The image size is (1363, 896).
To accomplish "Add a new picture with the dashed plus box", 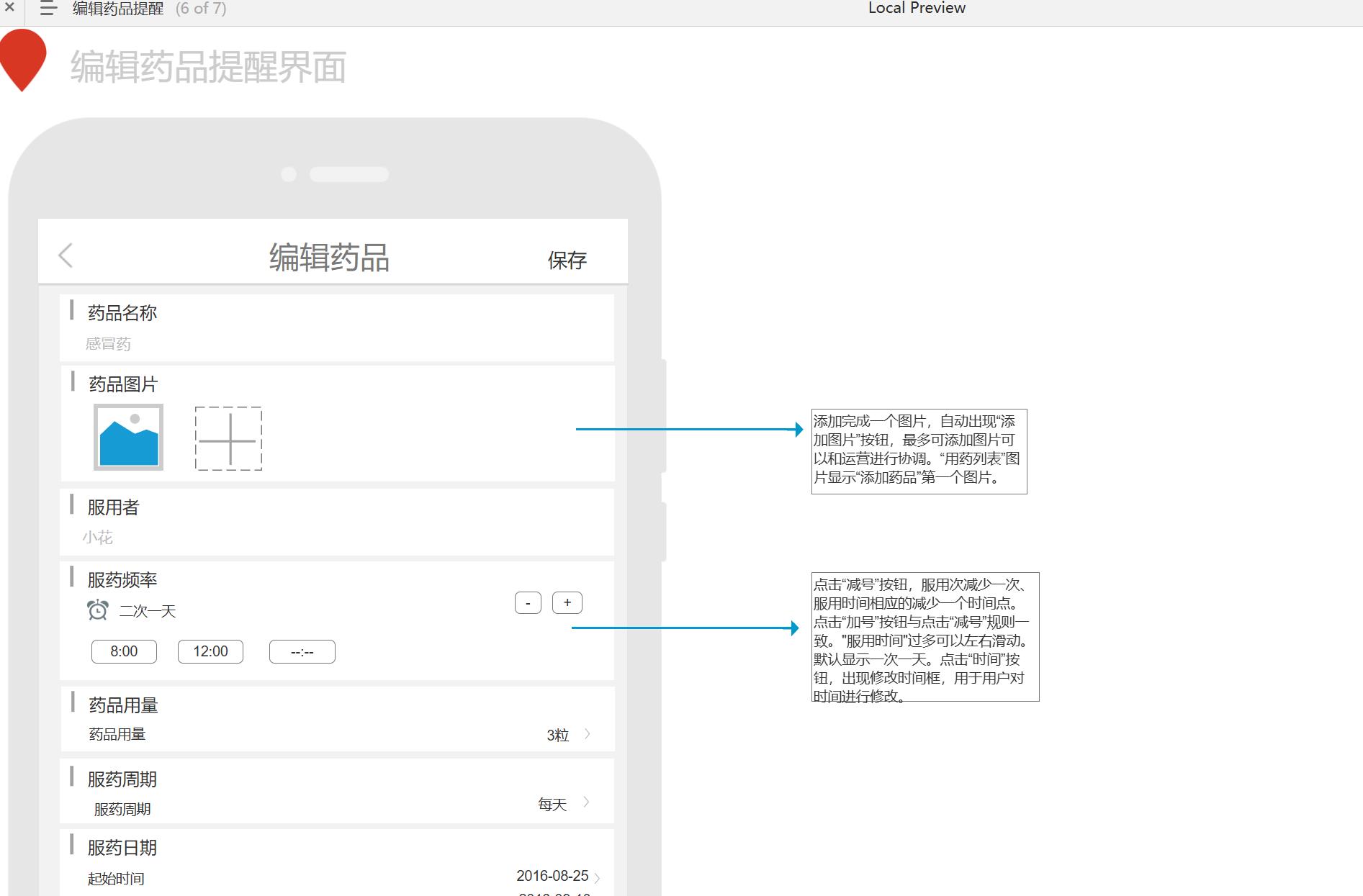I will point(228,438).
